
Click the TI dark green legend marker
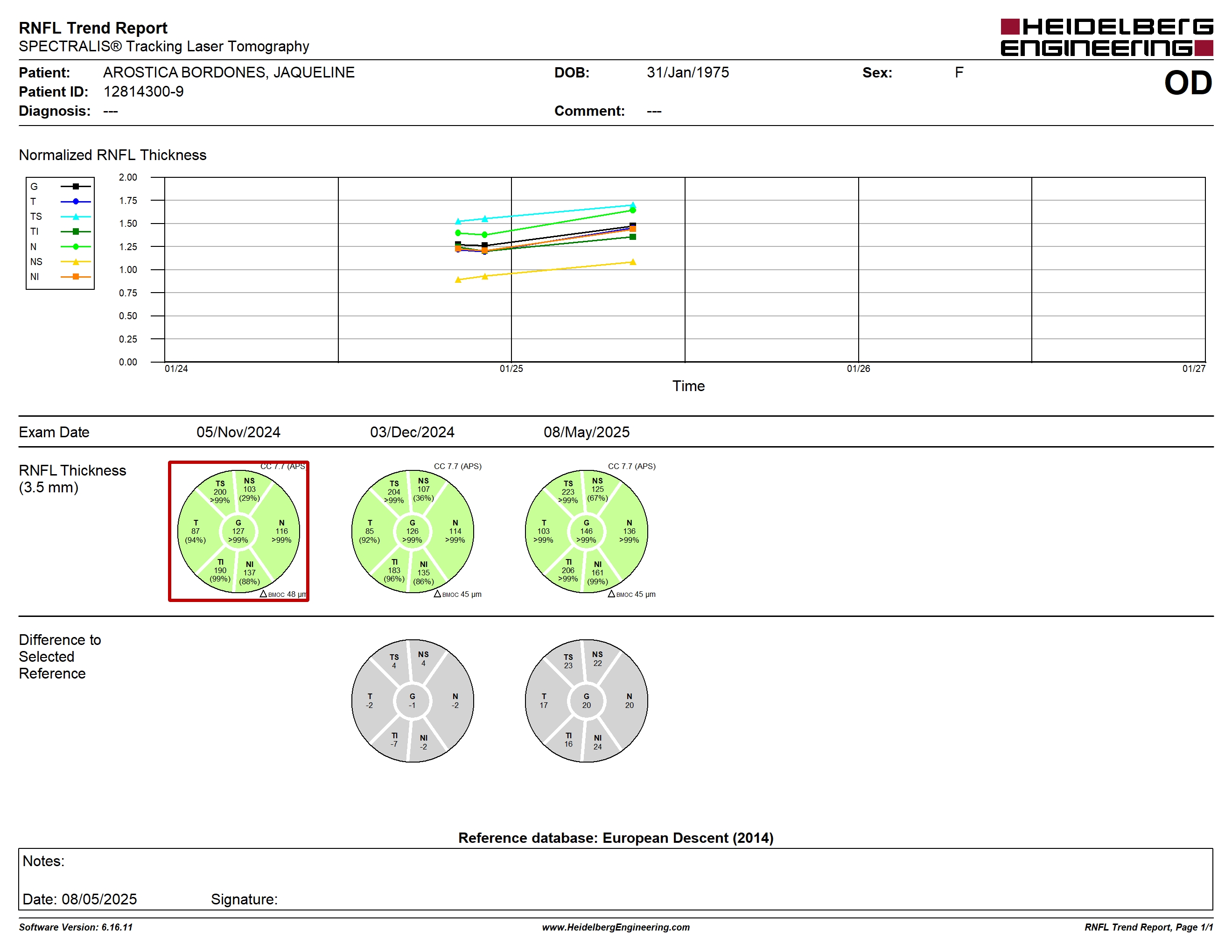pyautogui.click(x=76, y=231)
